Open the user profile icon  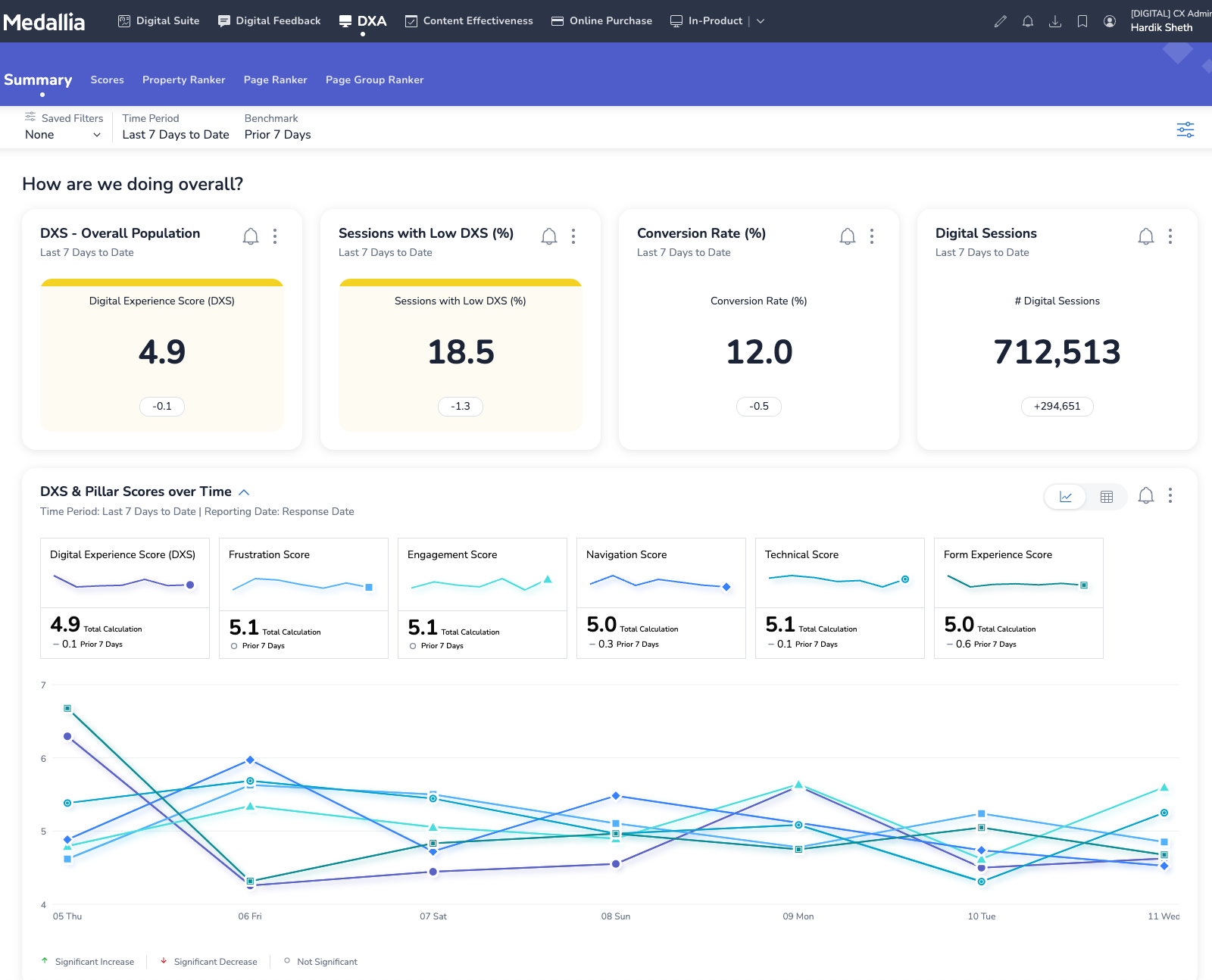point(1109,21)
